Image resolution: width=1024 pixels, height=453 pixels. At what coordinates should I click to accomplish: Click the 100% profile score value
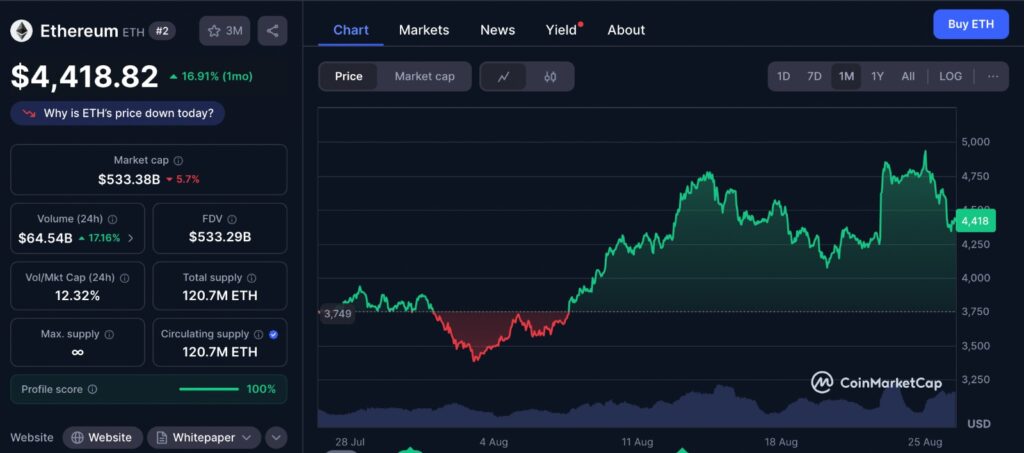click(261, 389)
